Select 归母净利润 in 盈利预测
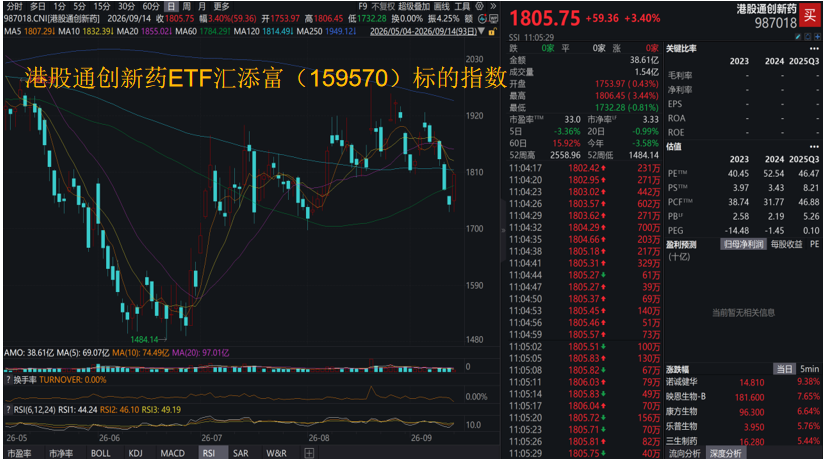The image size is (823, 459). 743,244
